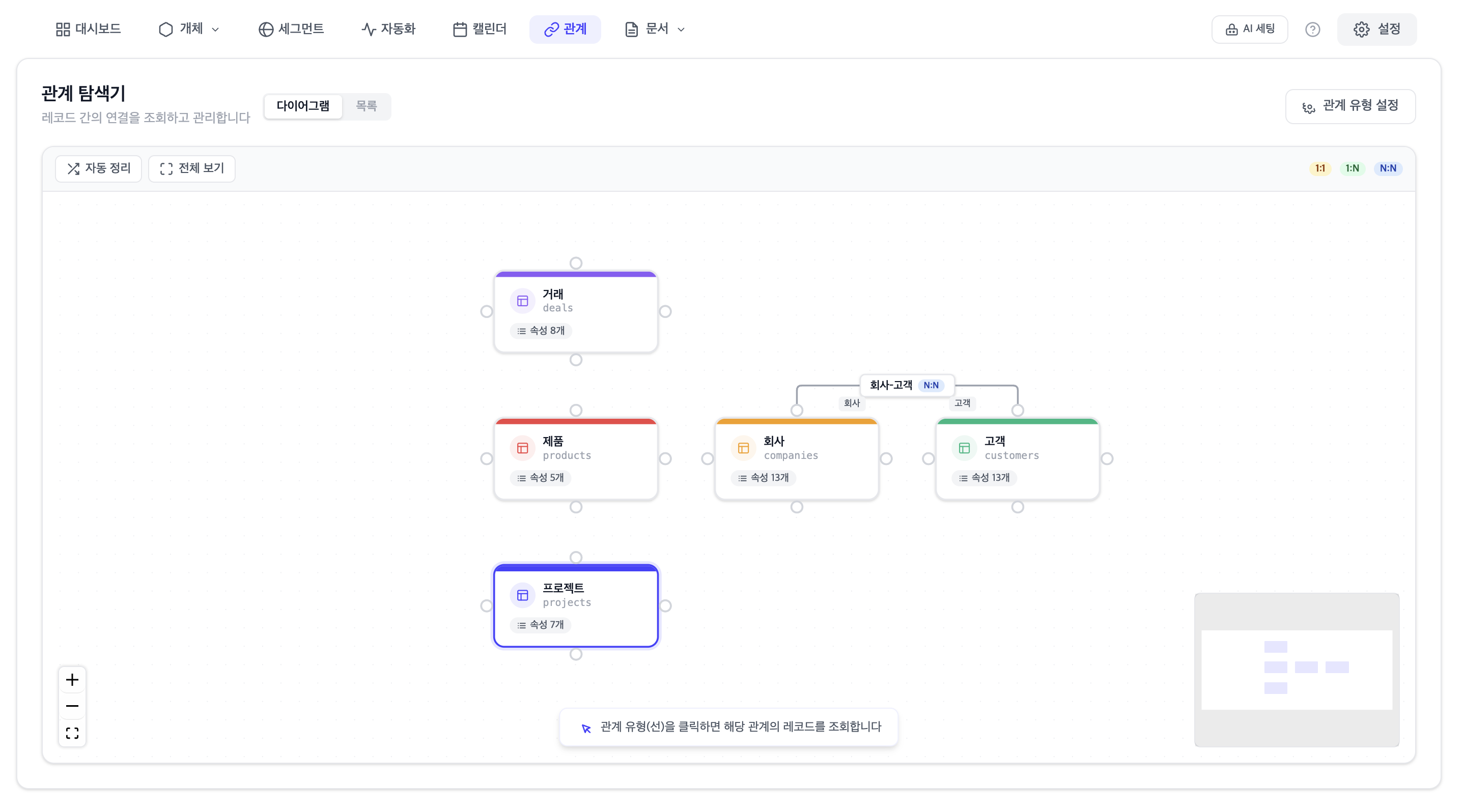Open the 대시보드 dashboard icon
1464x812 pixels.
[63, 29]
